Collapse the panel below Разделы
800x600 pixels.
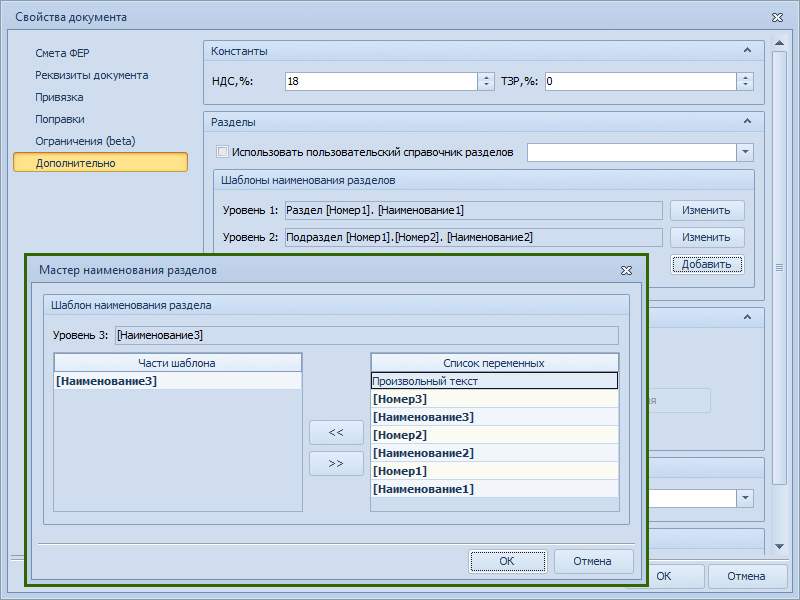[x=747, y=317]
